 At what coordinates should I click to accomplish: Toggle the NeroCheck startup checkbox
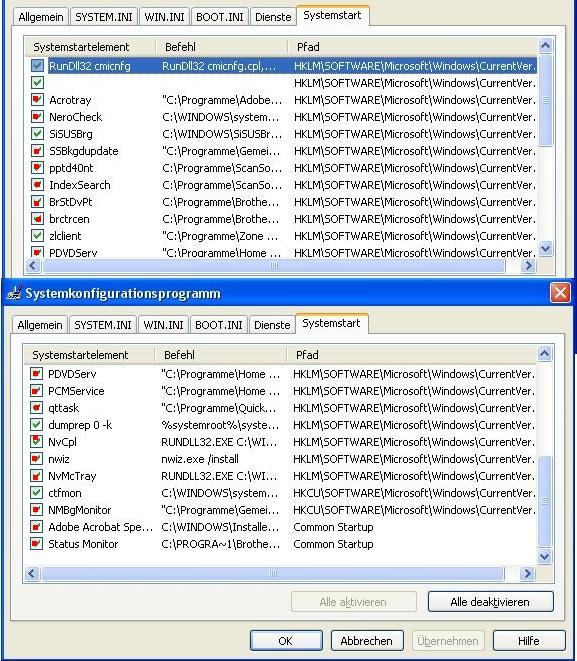coord(37,117)
